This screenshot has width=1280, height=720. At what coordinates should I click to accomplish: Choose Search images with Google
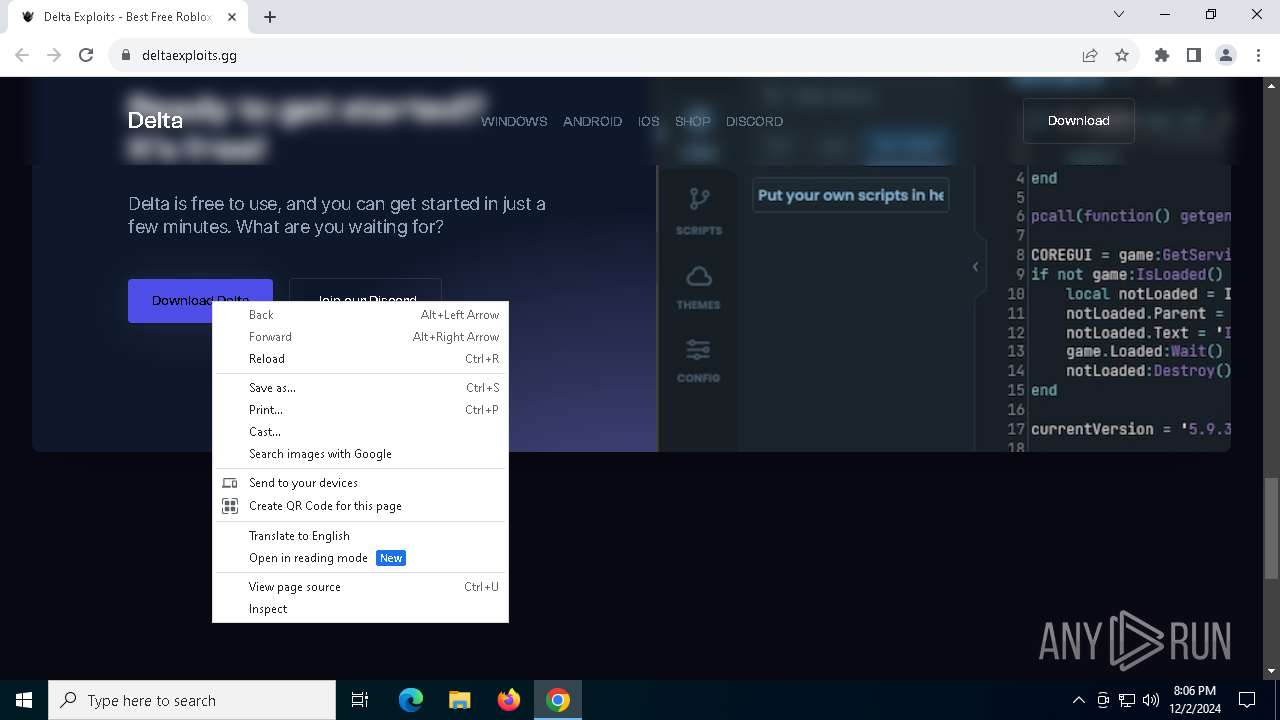click(360, 454)
